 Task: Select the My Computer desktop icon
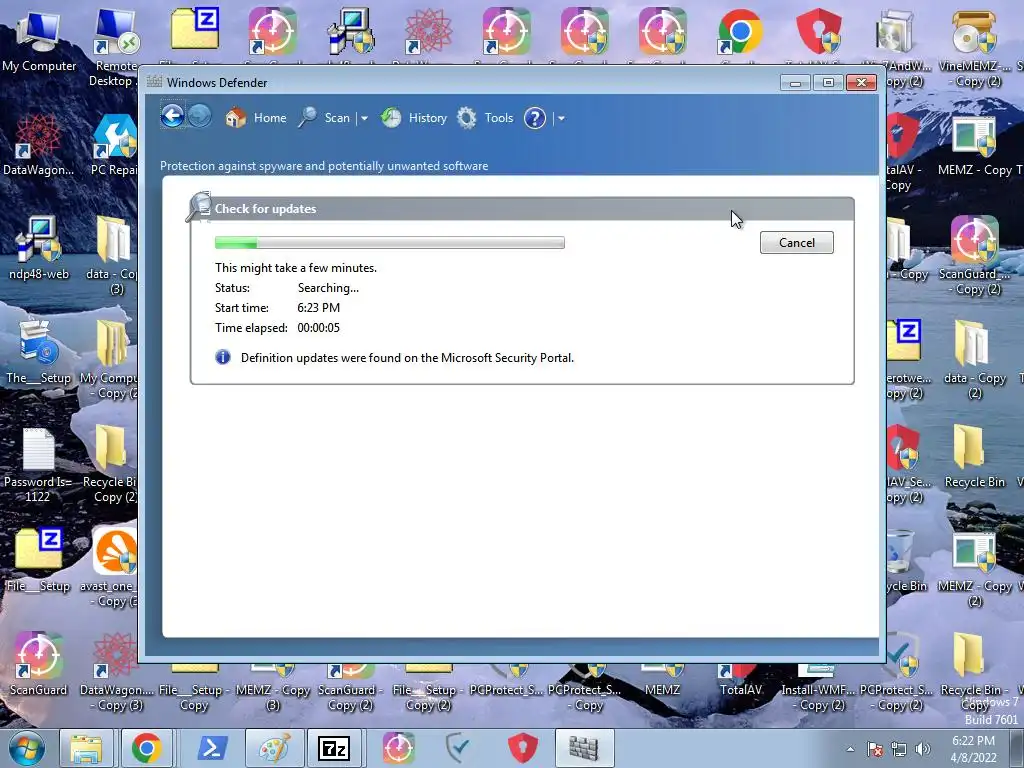(x=39, y=42)
